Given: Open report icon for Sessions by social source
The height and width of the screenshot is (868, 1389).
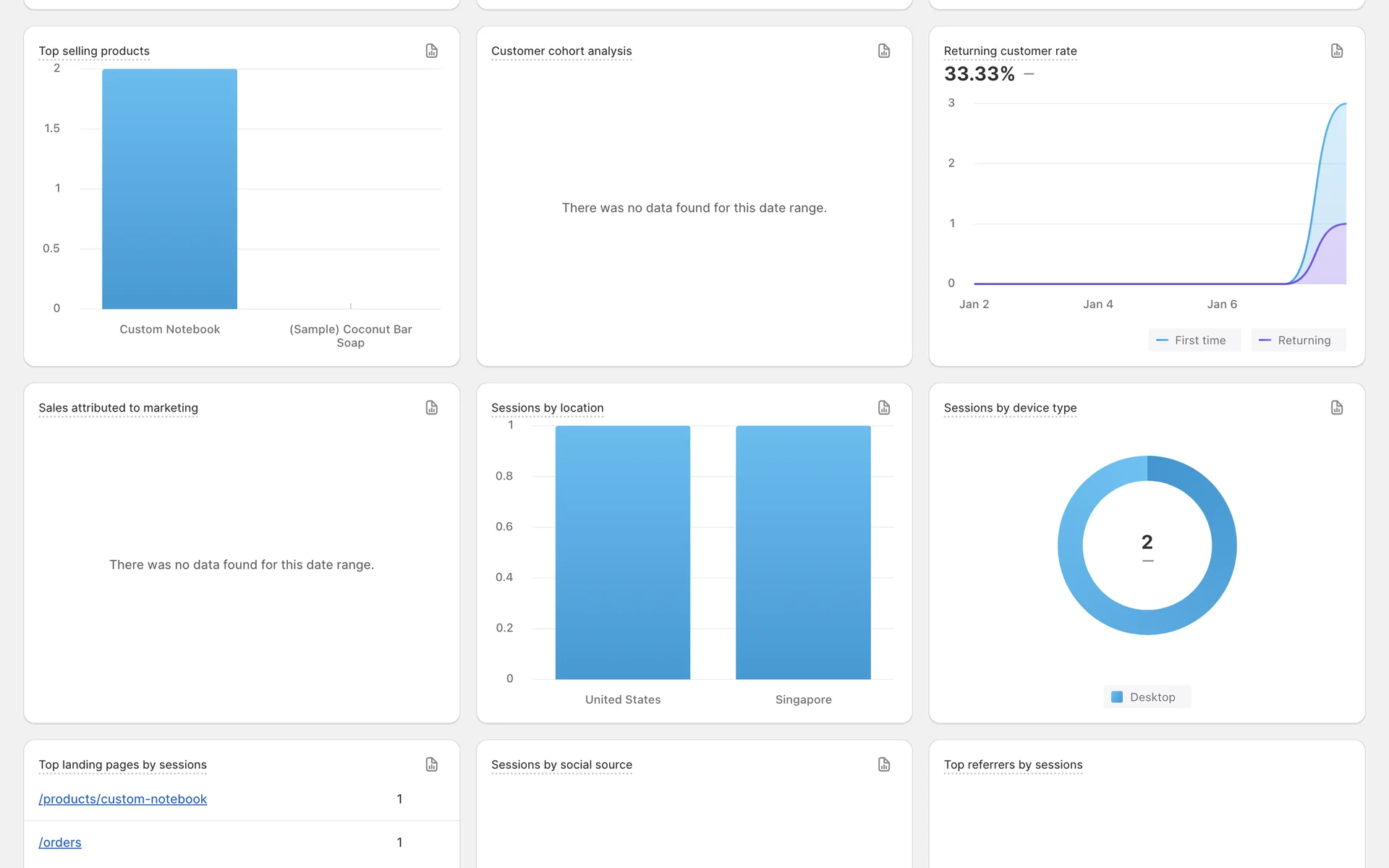Looking at the screenshot, I should click(x=883, y=765).
